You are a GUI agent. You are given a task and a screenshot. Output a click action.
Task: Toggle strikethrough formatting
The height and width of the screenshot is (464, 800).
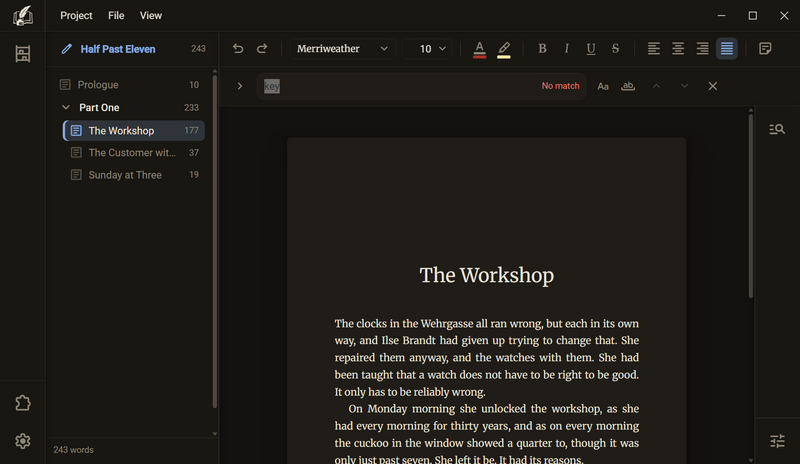coord(615,48)
